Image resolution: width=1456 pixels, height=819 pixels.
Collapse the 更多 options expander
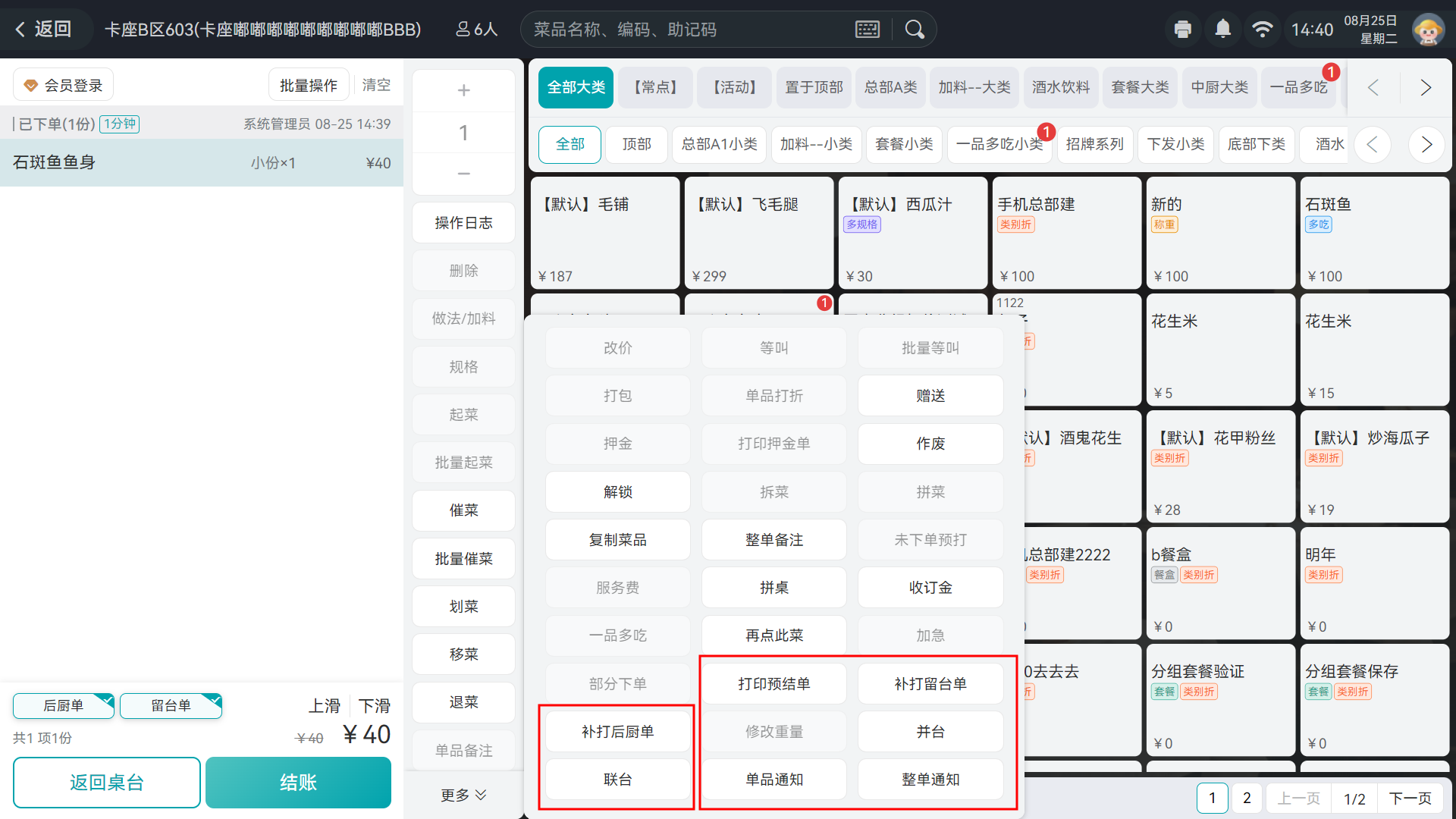[x=464, y=795]
